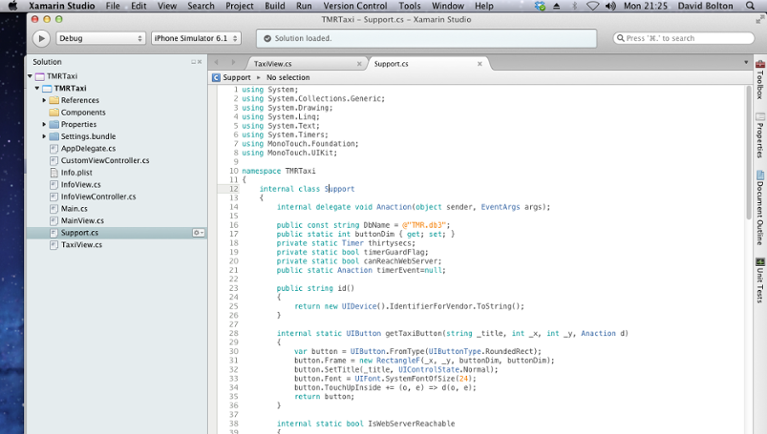Click the Solution loaded status area

point(426,38)
